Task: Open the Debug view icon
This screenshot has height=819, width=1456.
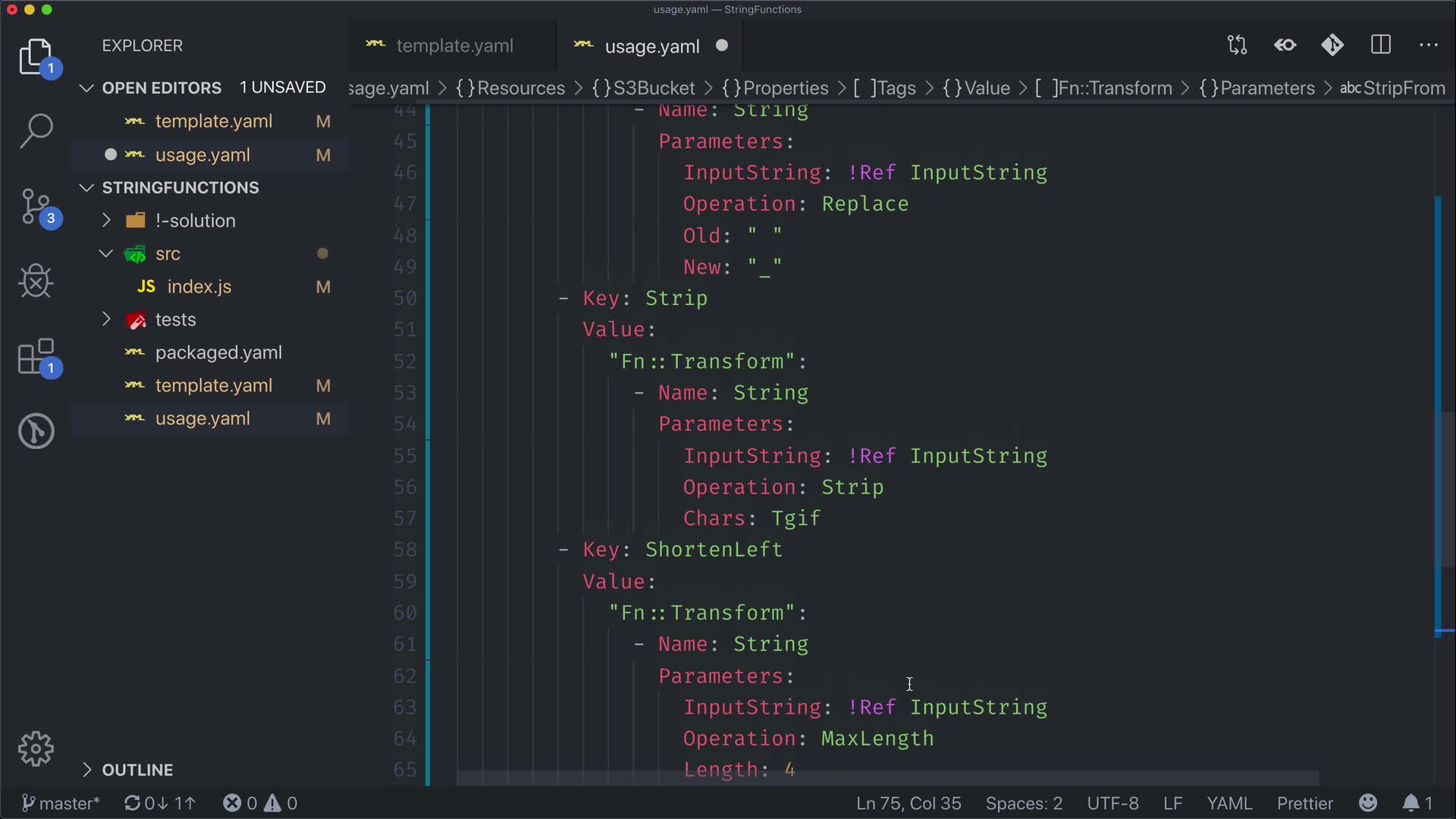Action: pyautogui.click(x=36, y=281)
